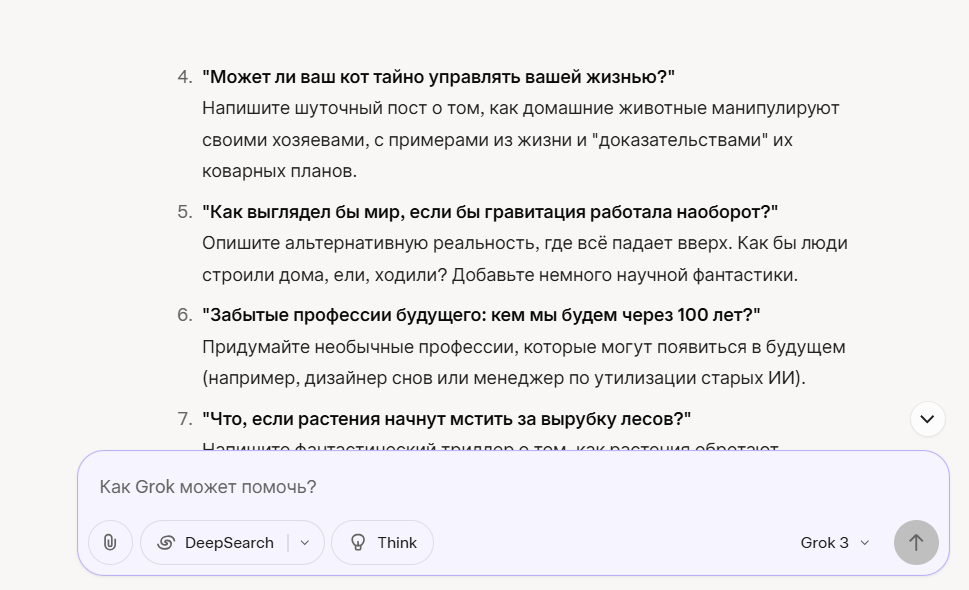The width and height of the screenshot is (969, 590).
Task: Click the Think lightbulb icon
Action: 358,542
